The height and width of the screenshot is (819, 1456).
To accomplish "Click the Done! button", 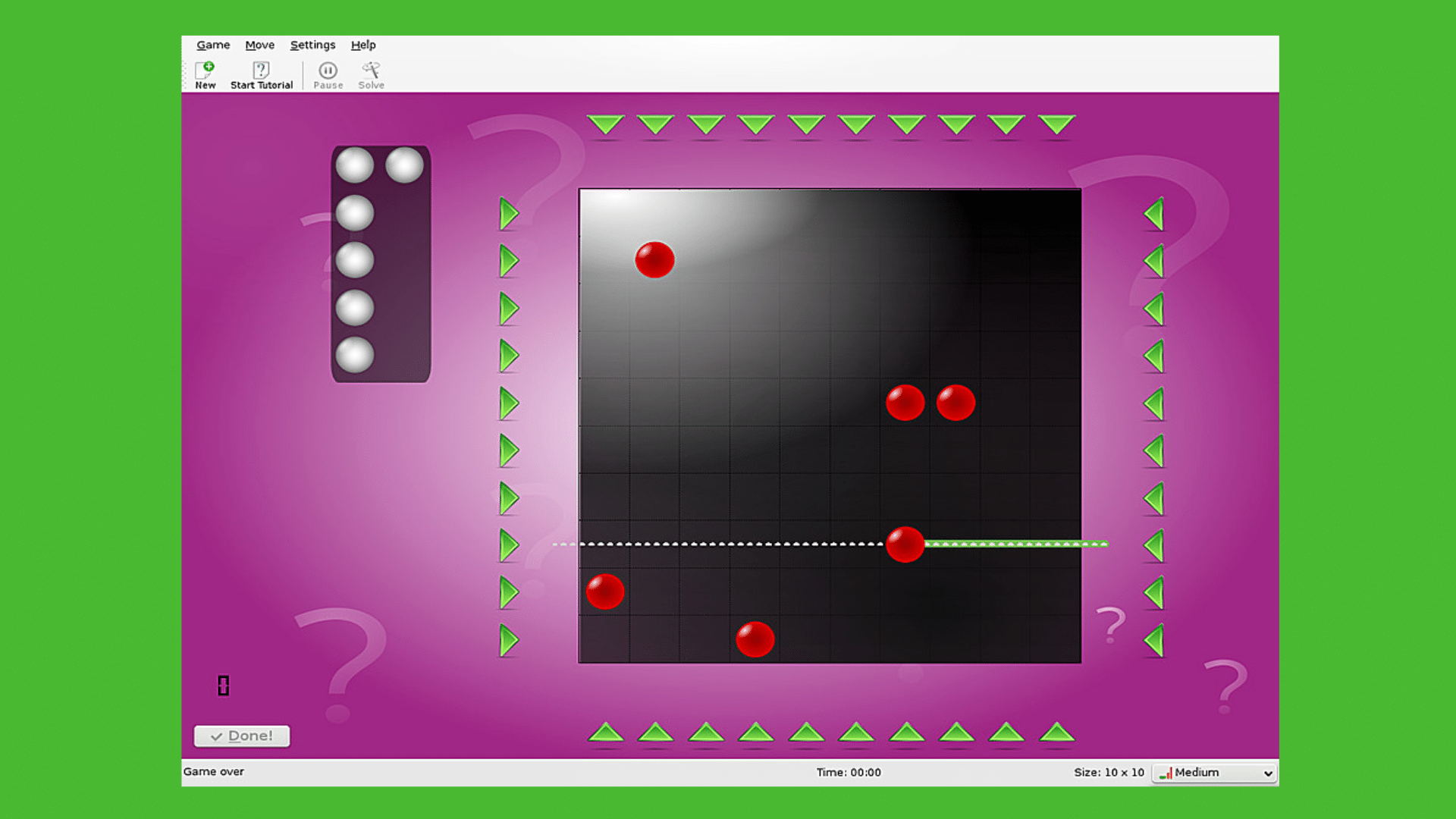I will pyautogui.click(x=242, y=736).
